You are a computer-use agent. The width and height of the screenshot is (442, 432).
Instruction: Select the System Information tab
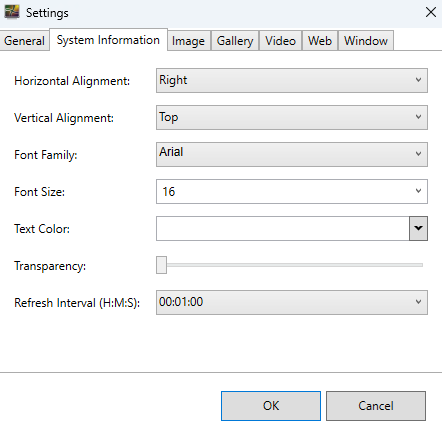pos(108,40)
